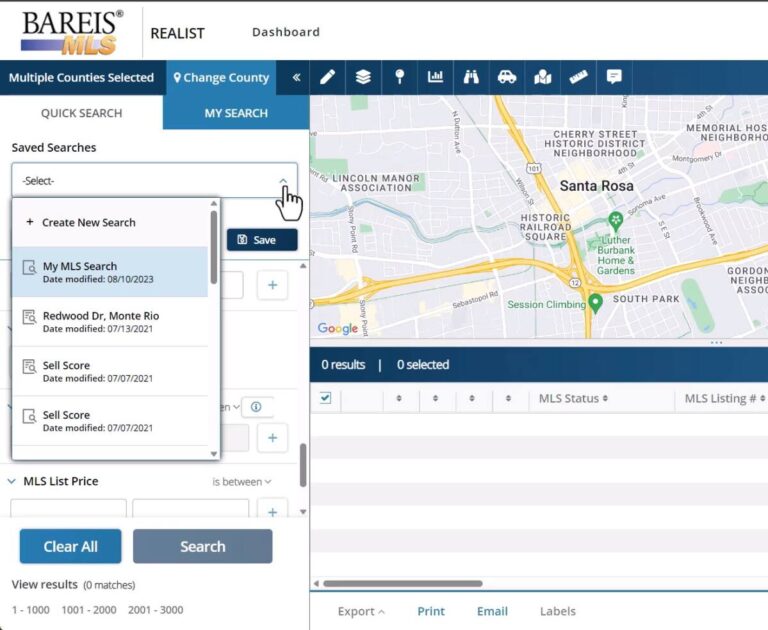Click the MLS List Price maximum field

pos(191,508)
